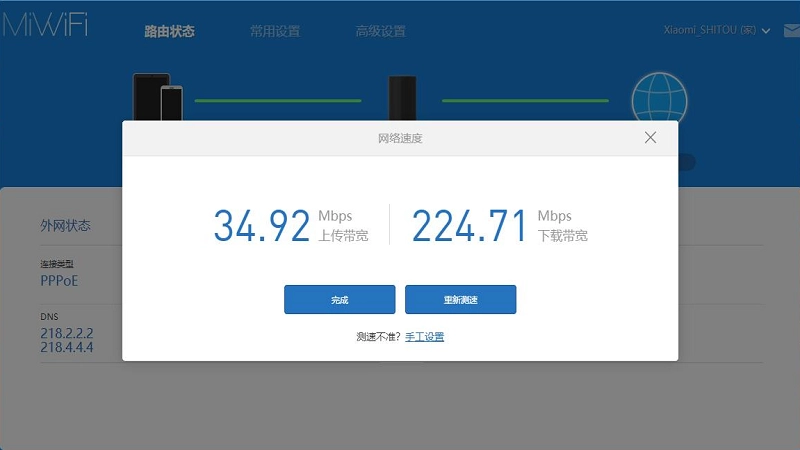
Task: Click the 重新测速 button to retest speed
Action: pos(461,299)
